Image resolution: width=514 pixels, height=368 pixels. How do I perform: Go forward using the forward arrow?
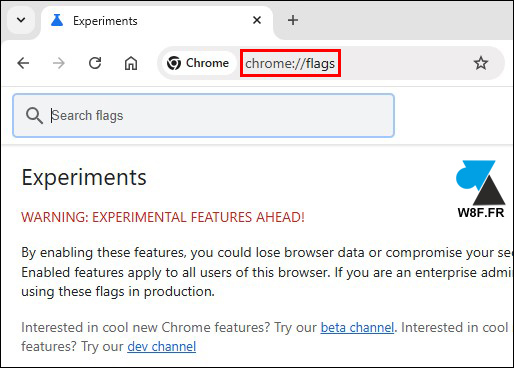[x=59, y=63]
